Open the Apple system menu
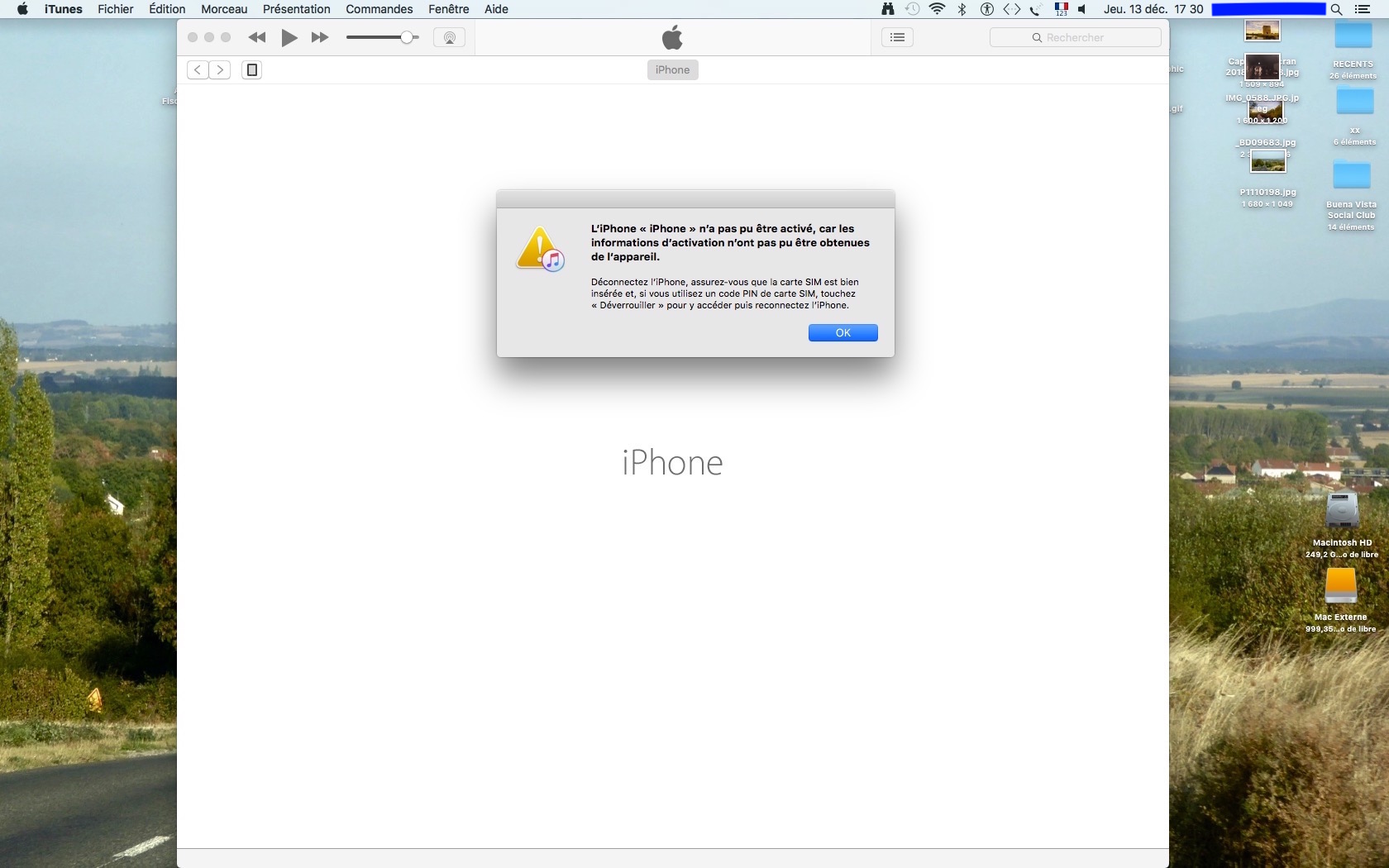 click(22, 9)
